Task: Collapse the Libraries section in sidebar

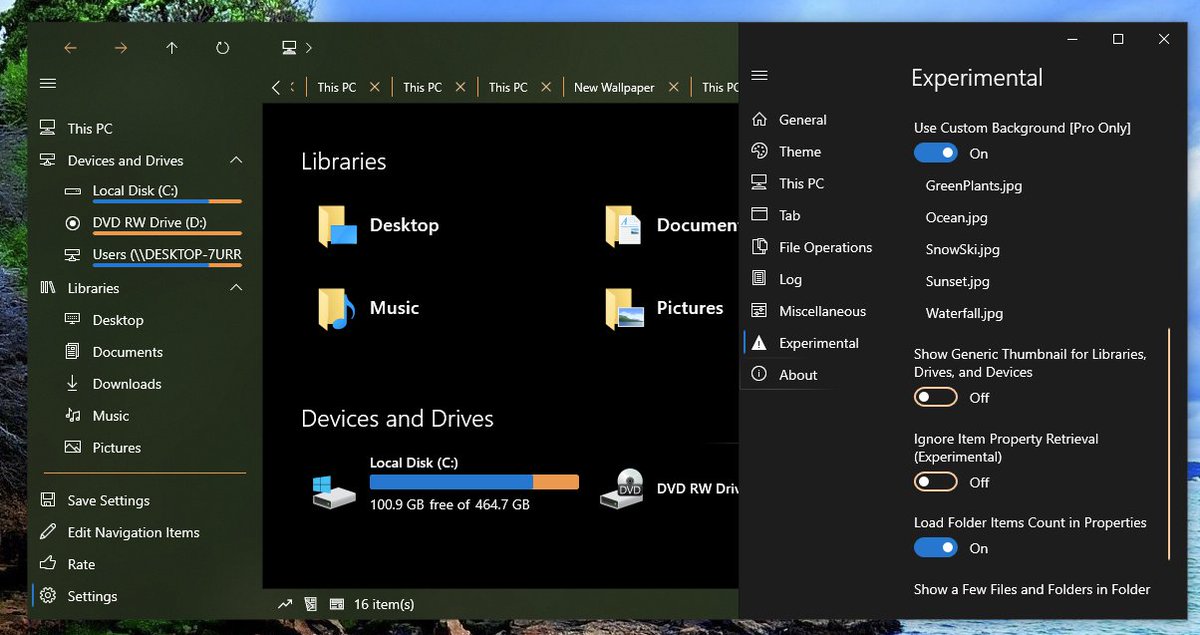Action: (236, 288)
